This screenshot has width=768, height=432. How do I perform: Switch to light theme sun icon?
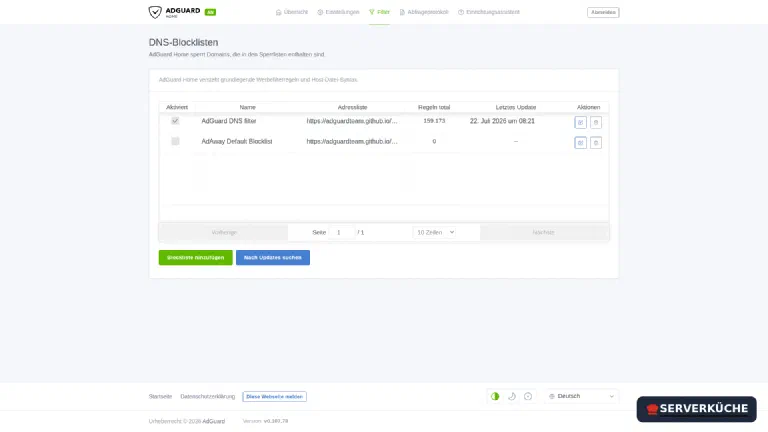click(528, 396)
